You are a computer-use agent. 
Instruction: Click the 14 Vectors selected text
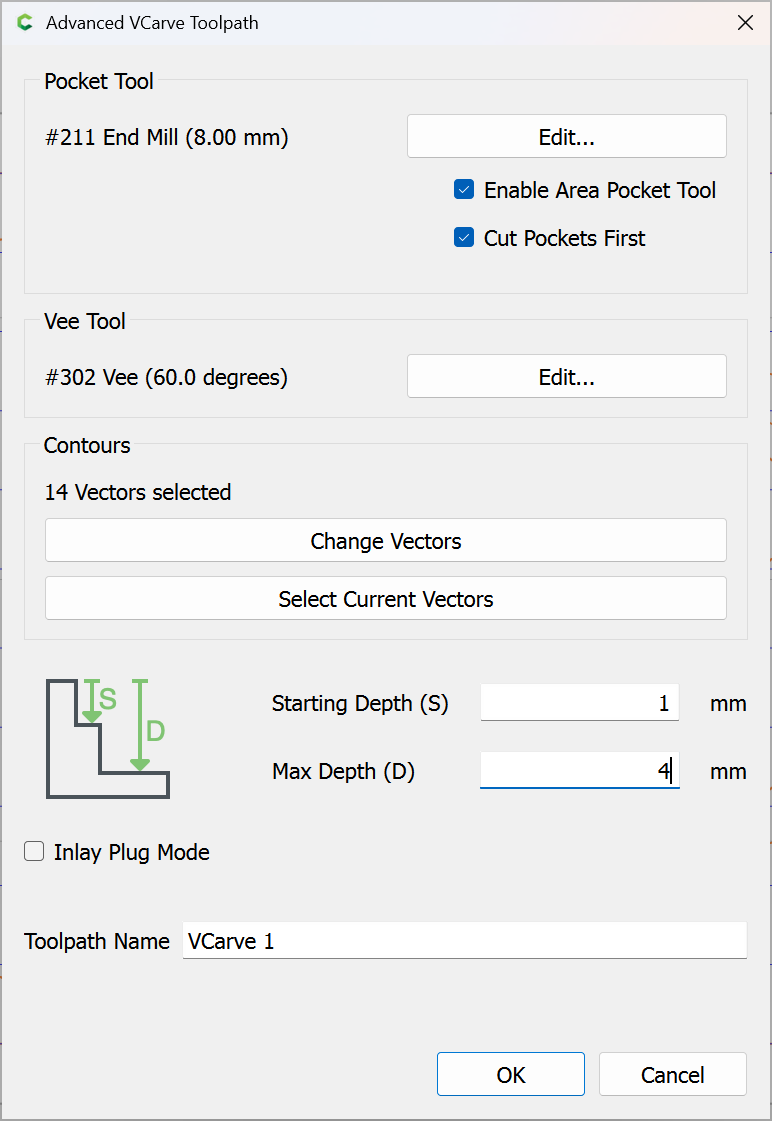coord(138,492)
